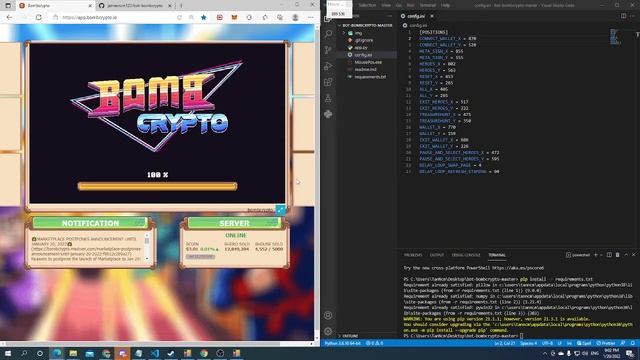The width and height of the screenshot is (640, 360).
Task: Click the blue favorite star in address bar
Action: [x=204, y=18]
